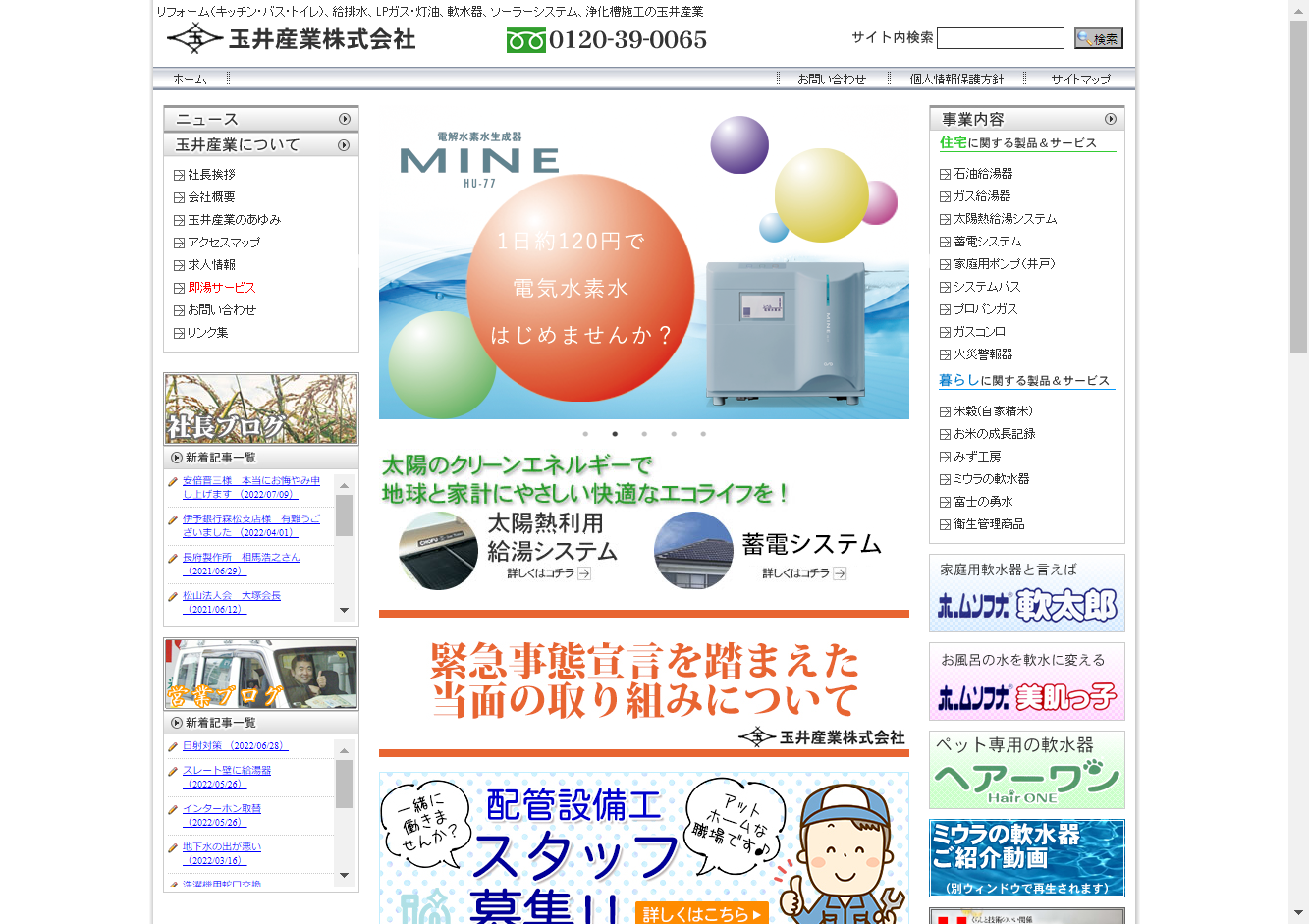Click arrow icon under 太陽熱利用給湯システム

(584, 573)
